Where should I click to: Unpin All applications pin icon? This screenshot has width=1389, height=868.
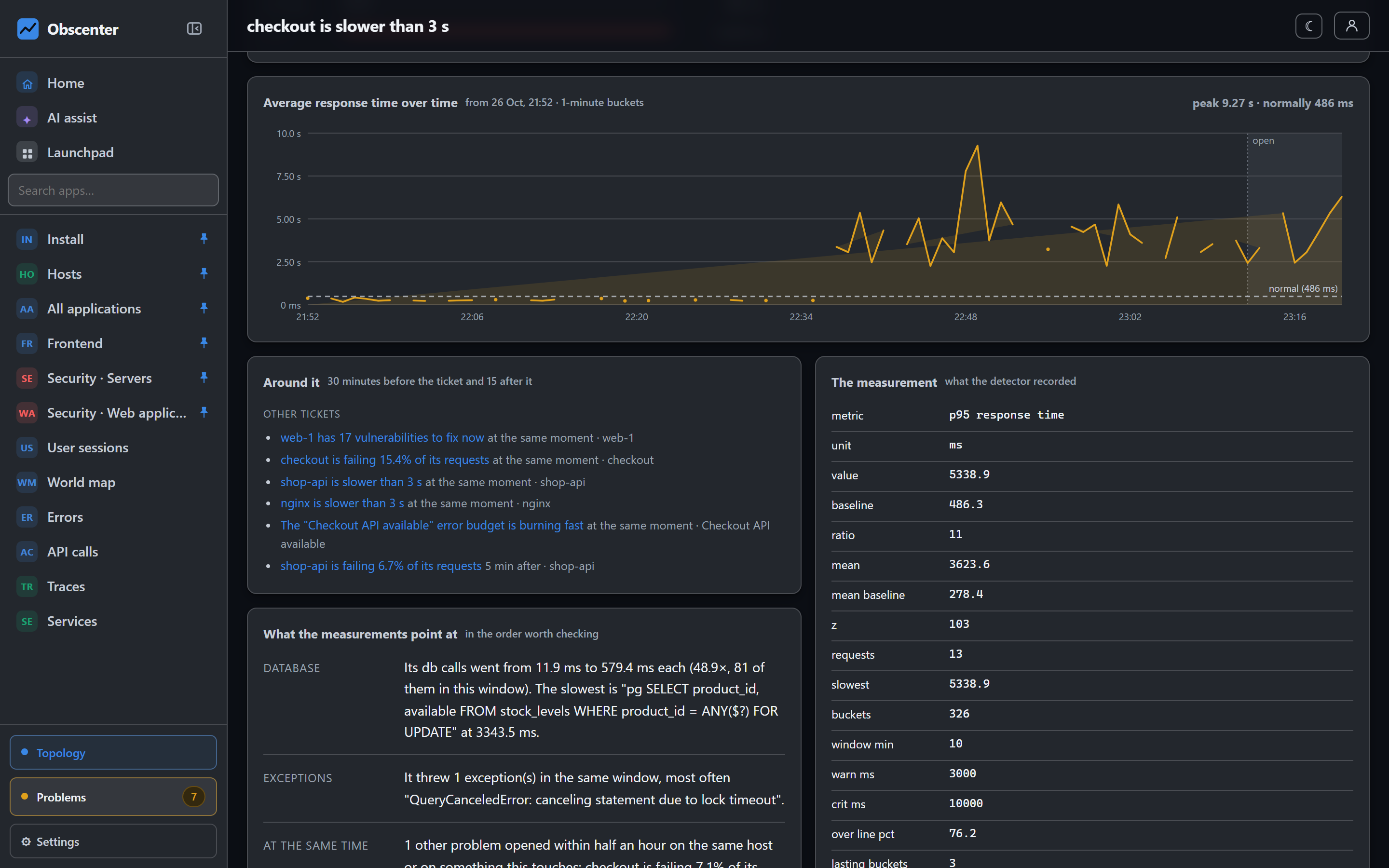pyautogui.click(x=204, y=308)
